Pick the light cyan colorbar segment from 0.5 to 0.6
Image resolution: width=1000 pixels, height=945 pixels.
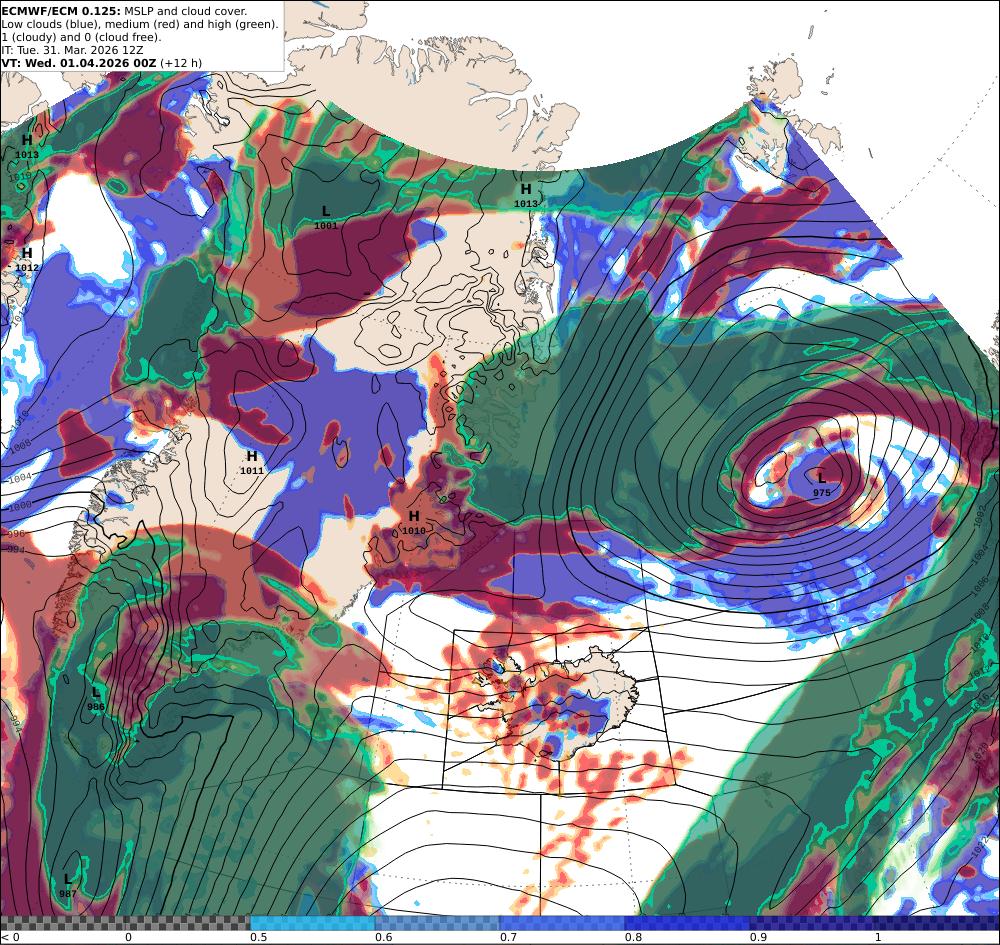pos(312,923)
